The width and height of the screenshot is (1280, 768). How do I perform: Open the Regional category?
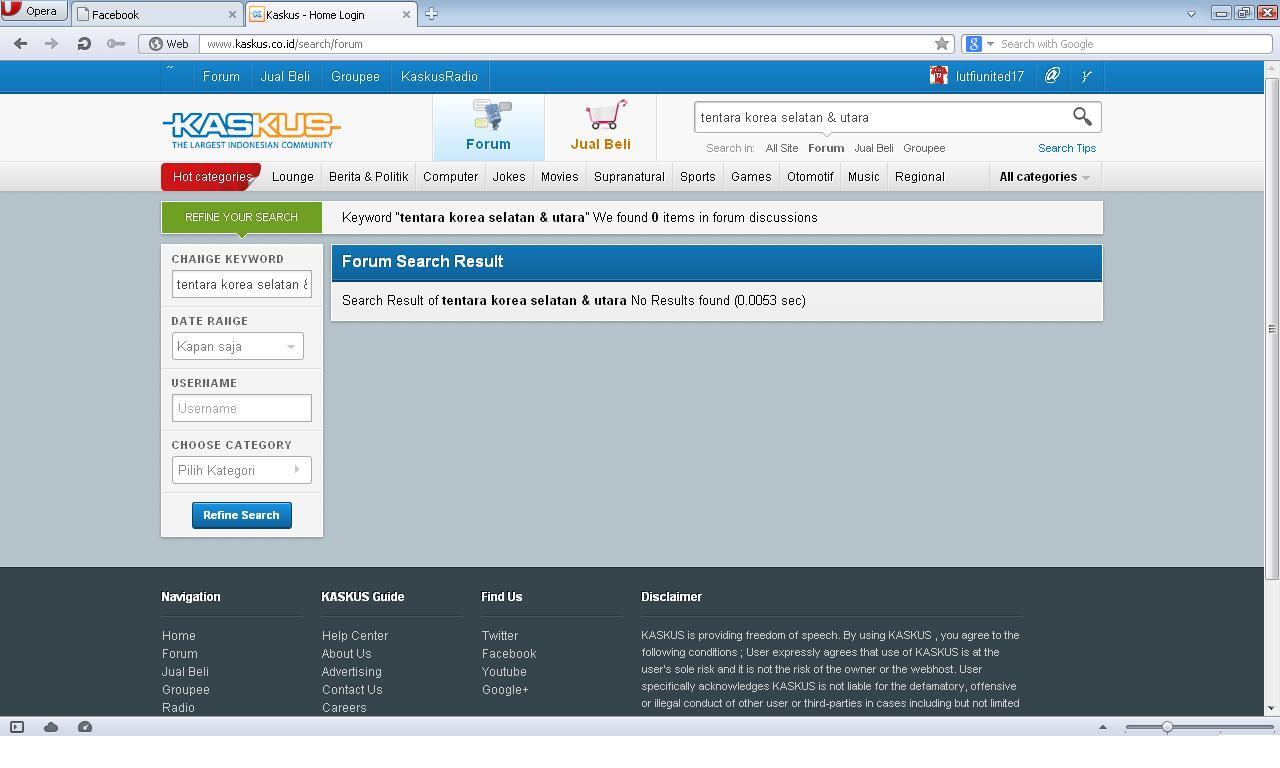click(919, 177)
